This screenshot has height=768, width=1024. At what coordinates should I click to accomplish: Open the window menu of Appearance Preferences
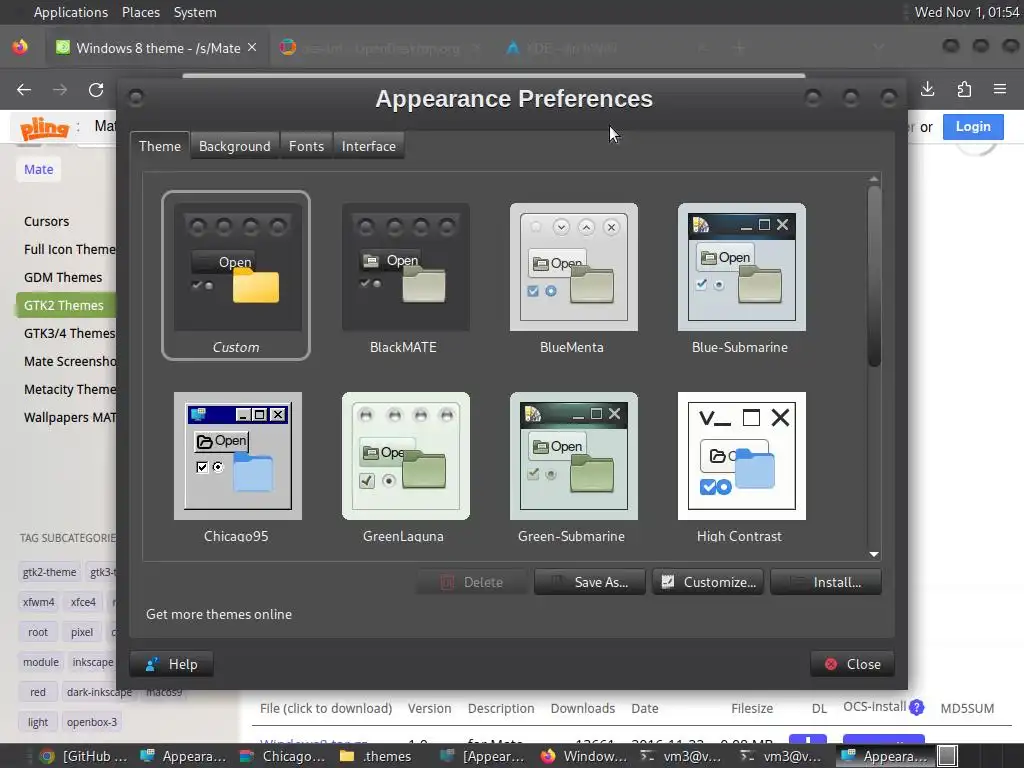(x=136, y=98)
